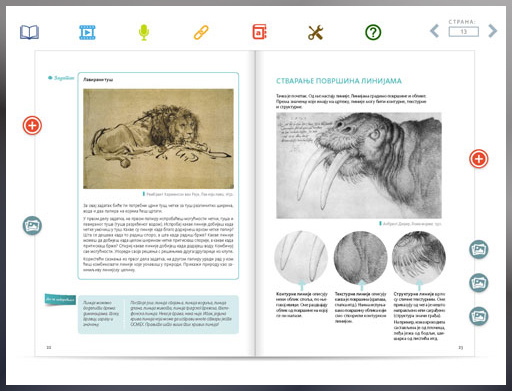The height and width of the screenshot is (391, 512).
Task: Open the top gallery icon on right side
Action: [479, 249]
